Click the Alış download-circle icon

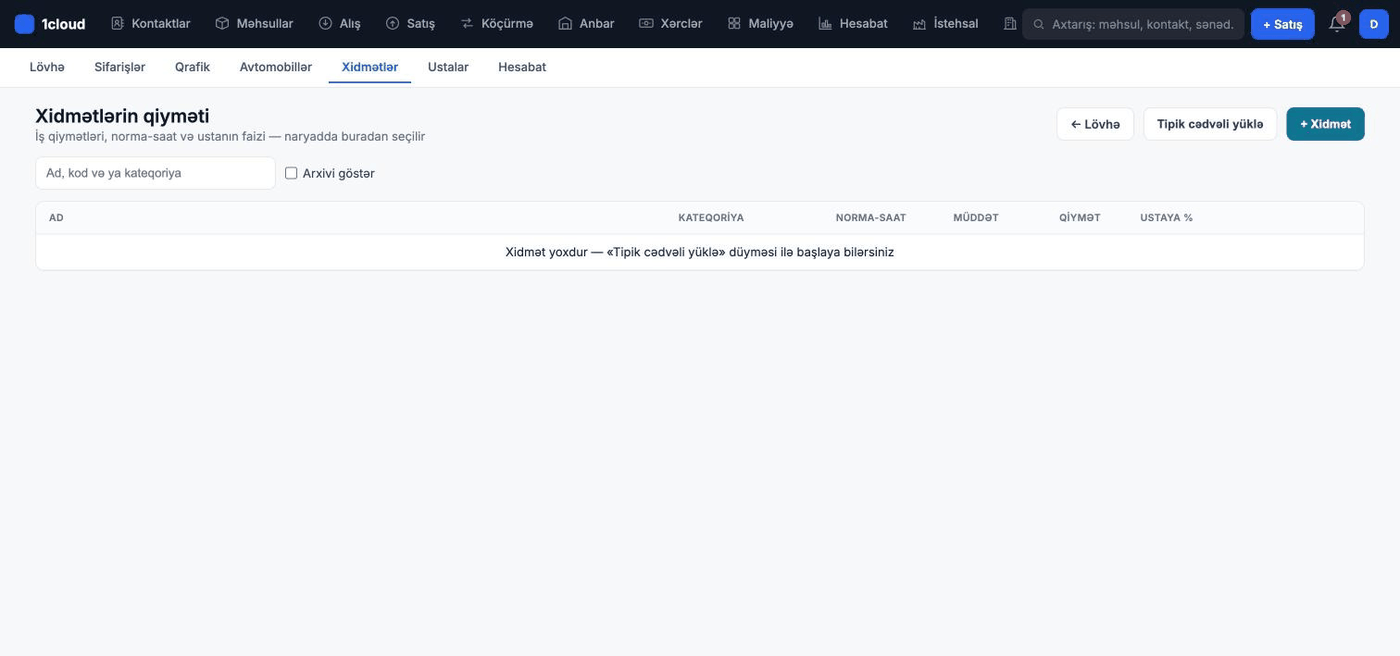325,23
